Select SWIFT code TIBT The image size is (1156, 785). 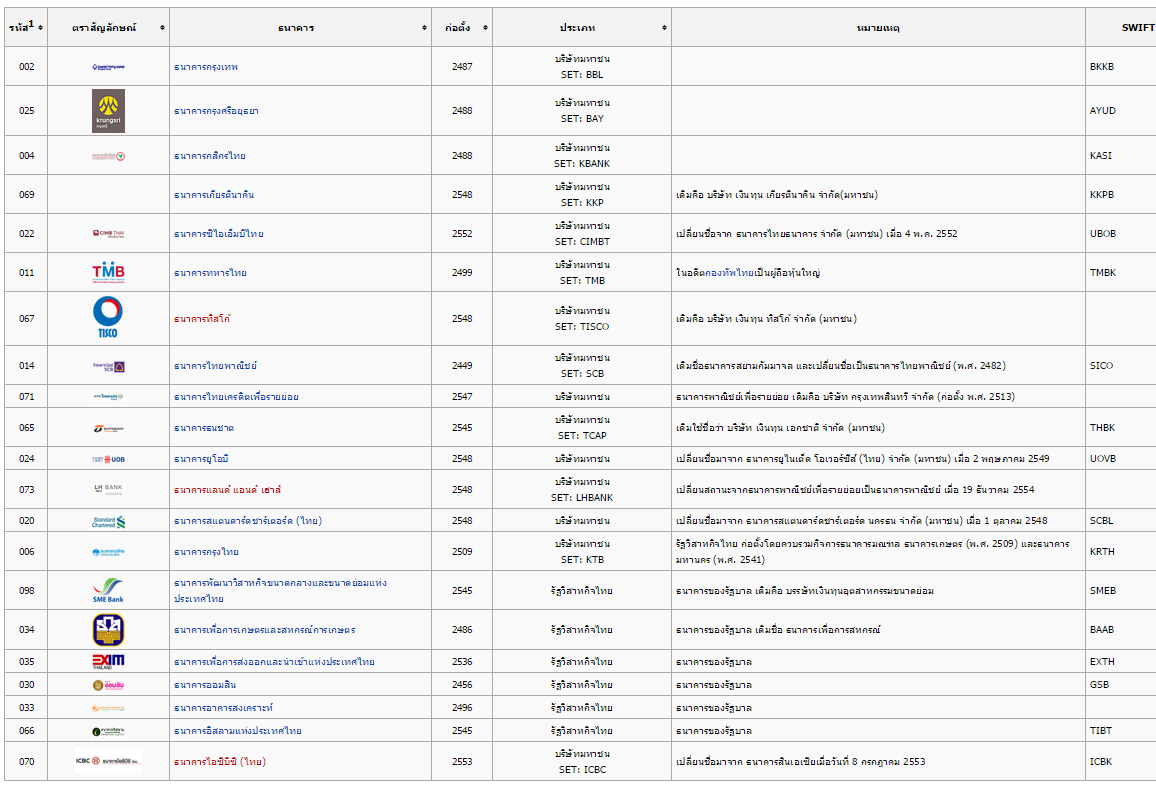pyautogui.click(x=1101, y=730)
